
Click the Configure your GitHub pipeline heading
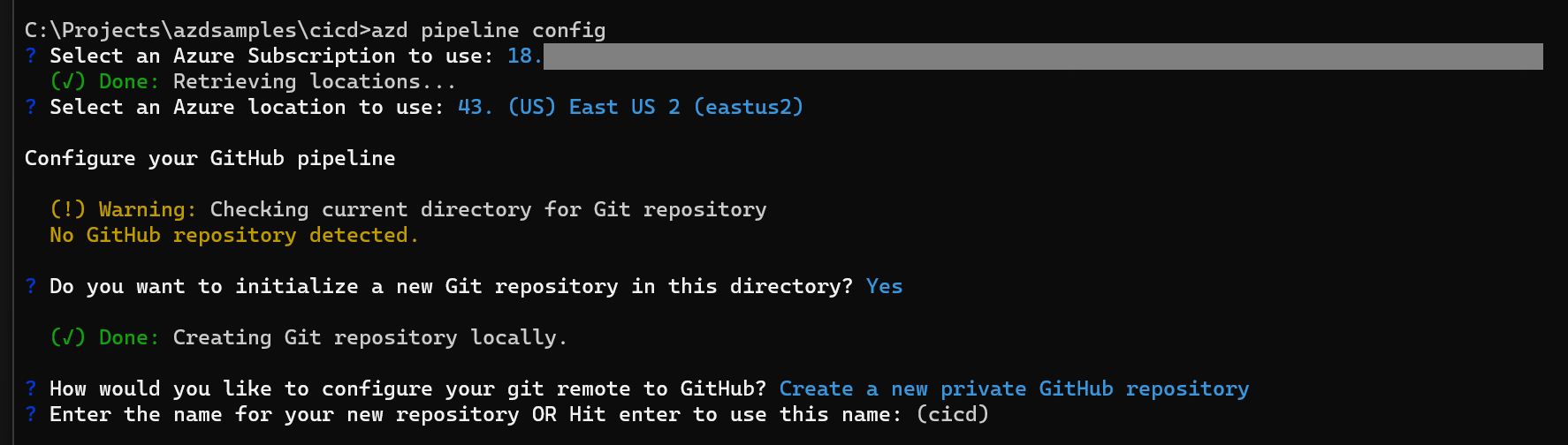210,158
